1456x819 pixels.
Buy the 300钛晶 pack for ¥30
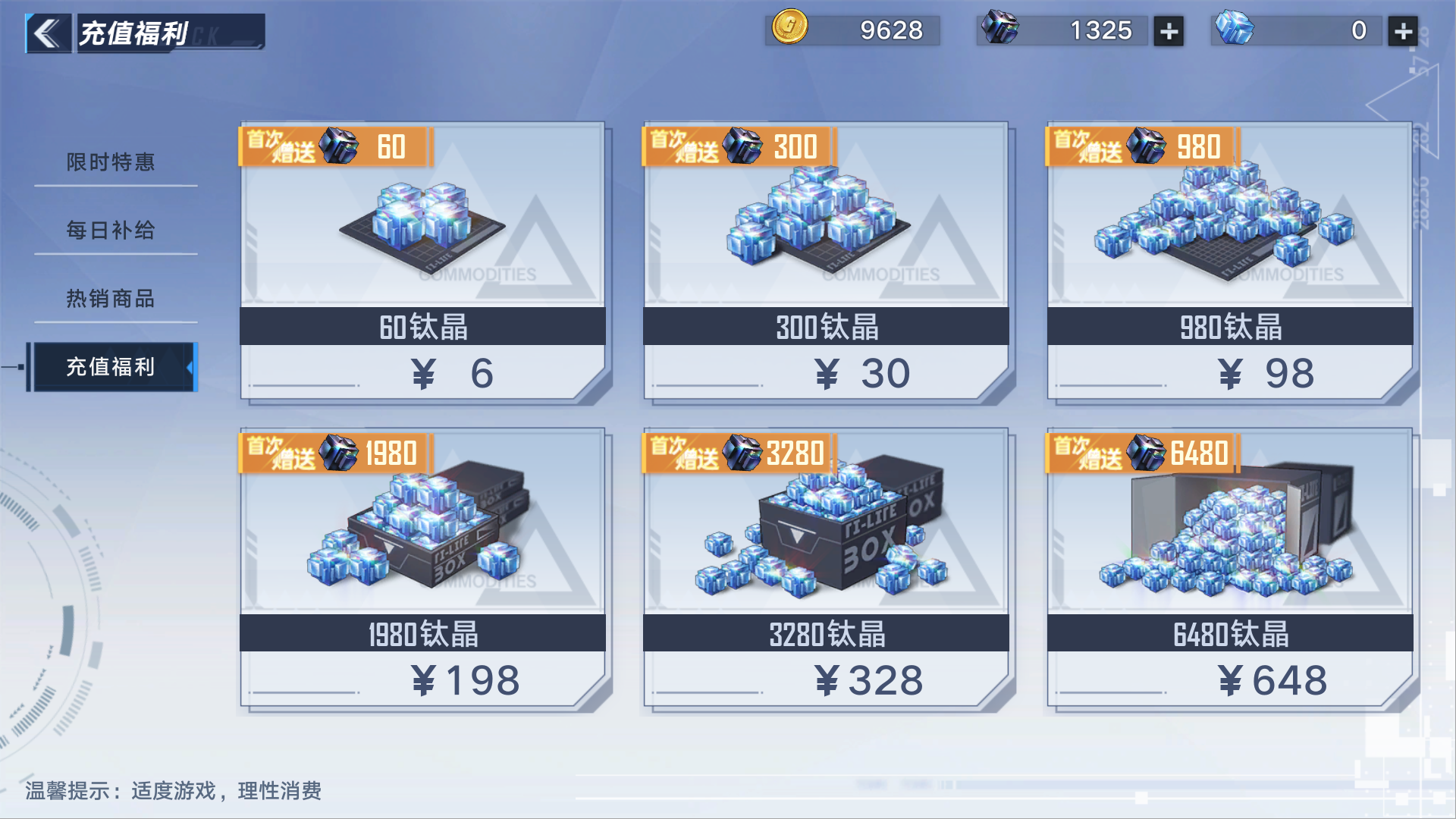(x=826, y=262)
